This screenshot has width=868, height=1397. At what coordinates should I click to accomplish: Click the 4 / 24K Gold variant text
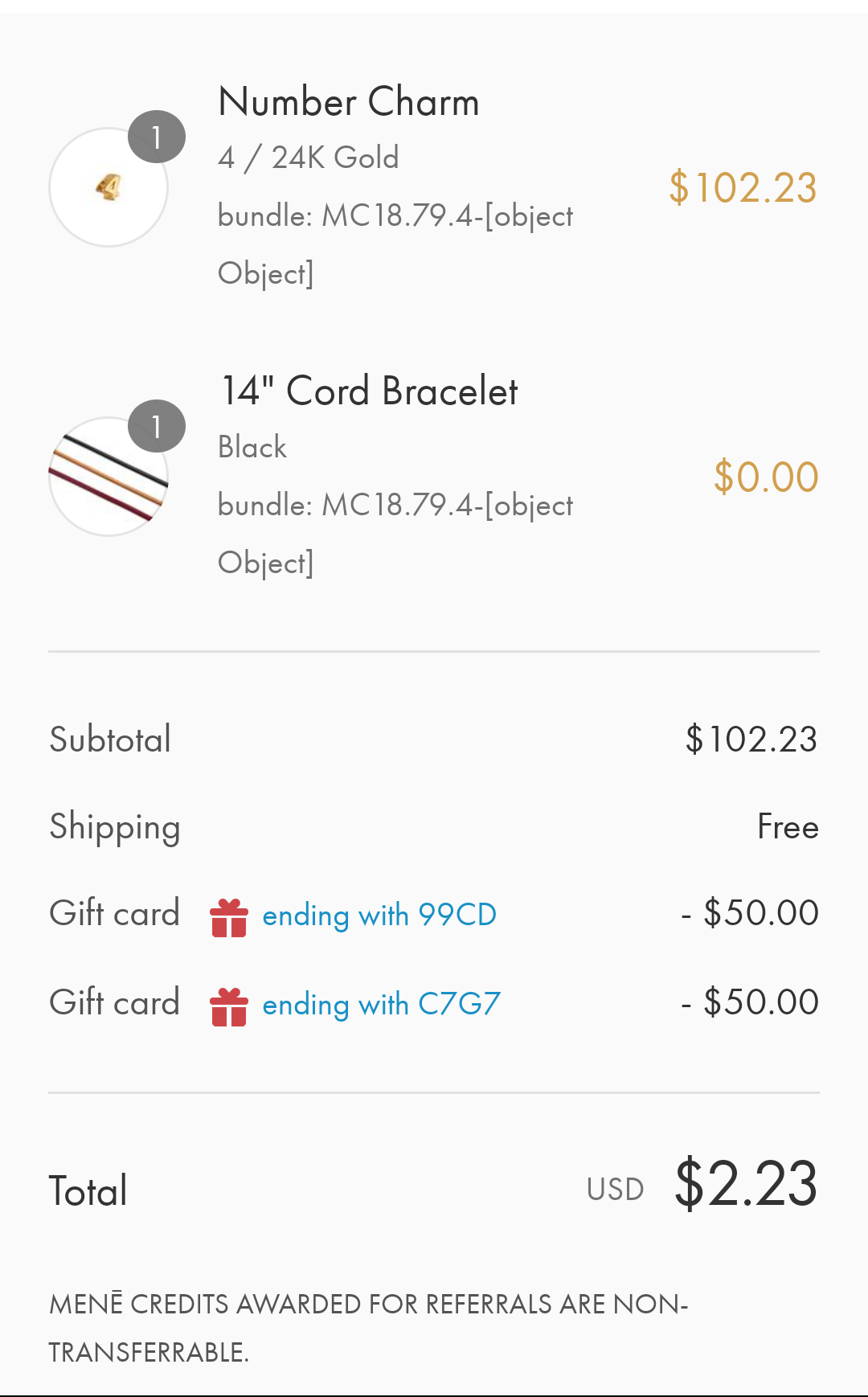point(309,158)
